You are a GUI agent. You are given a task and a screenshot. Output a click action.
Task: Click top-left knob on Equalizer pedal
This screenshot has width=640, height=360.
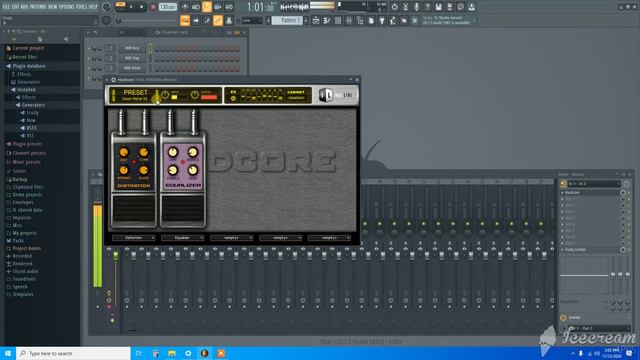(173, 152)
